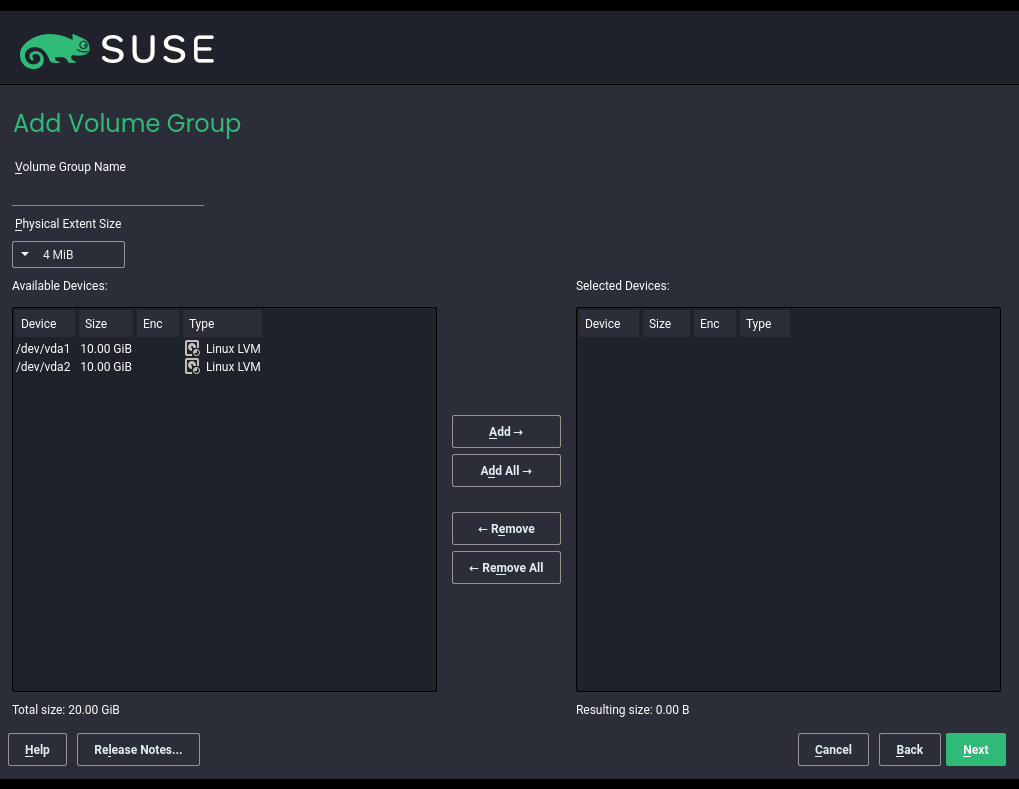
Task: Open Release Notes
Action: pos(138,750)
